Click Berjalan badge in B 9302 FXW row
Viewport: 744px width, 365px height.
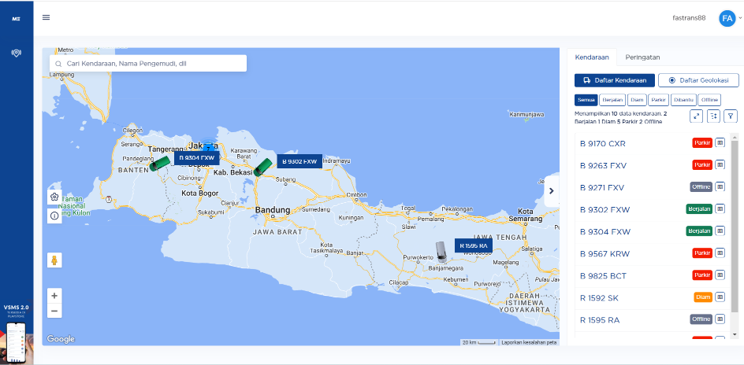[x=699, y=209]
